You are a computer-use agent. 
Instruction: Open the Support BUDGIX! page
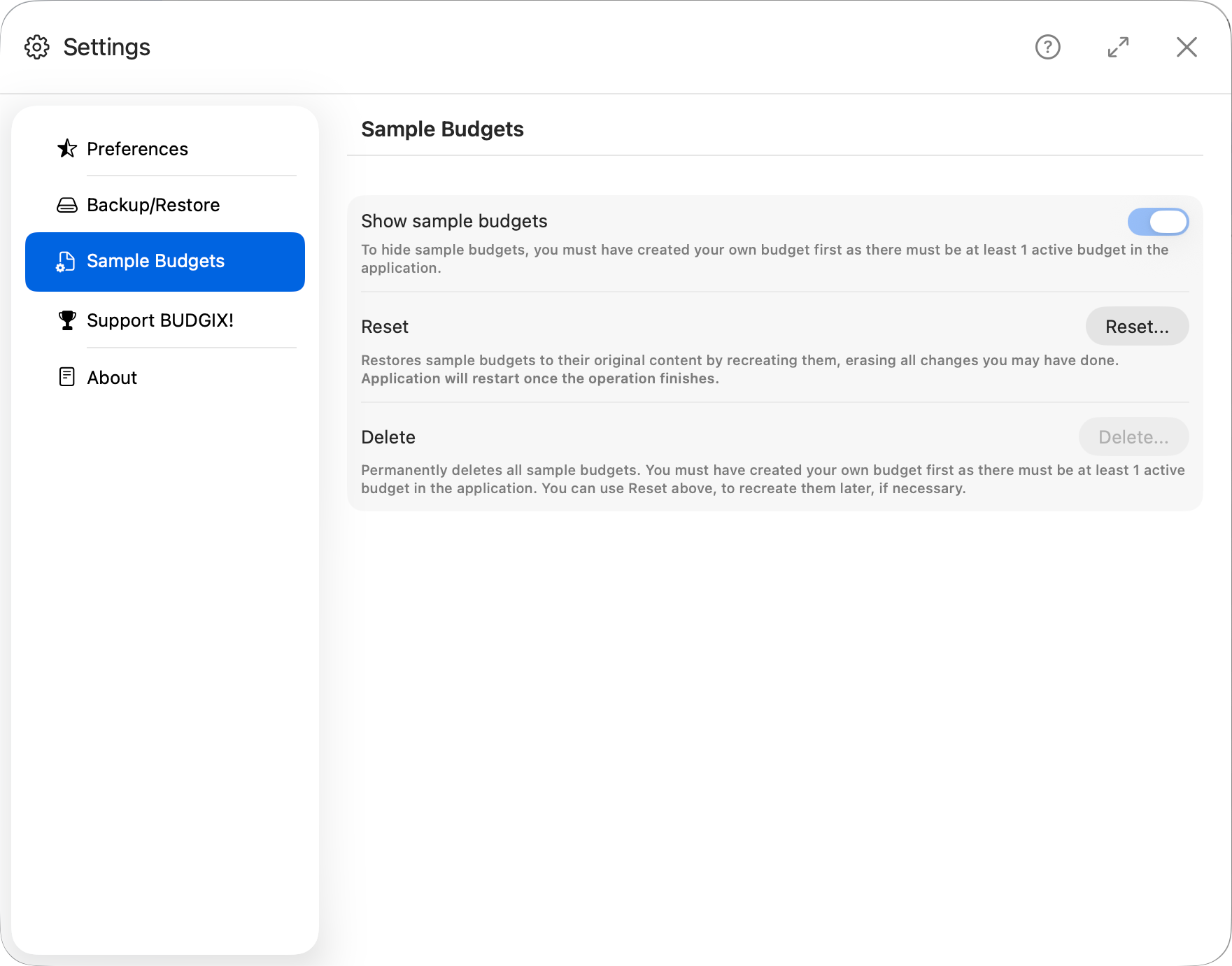160,320
